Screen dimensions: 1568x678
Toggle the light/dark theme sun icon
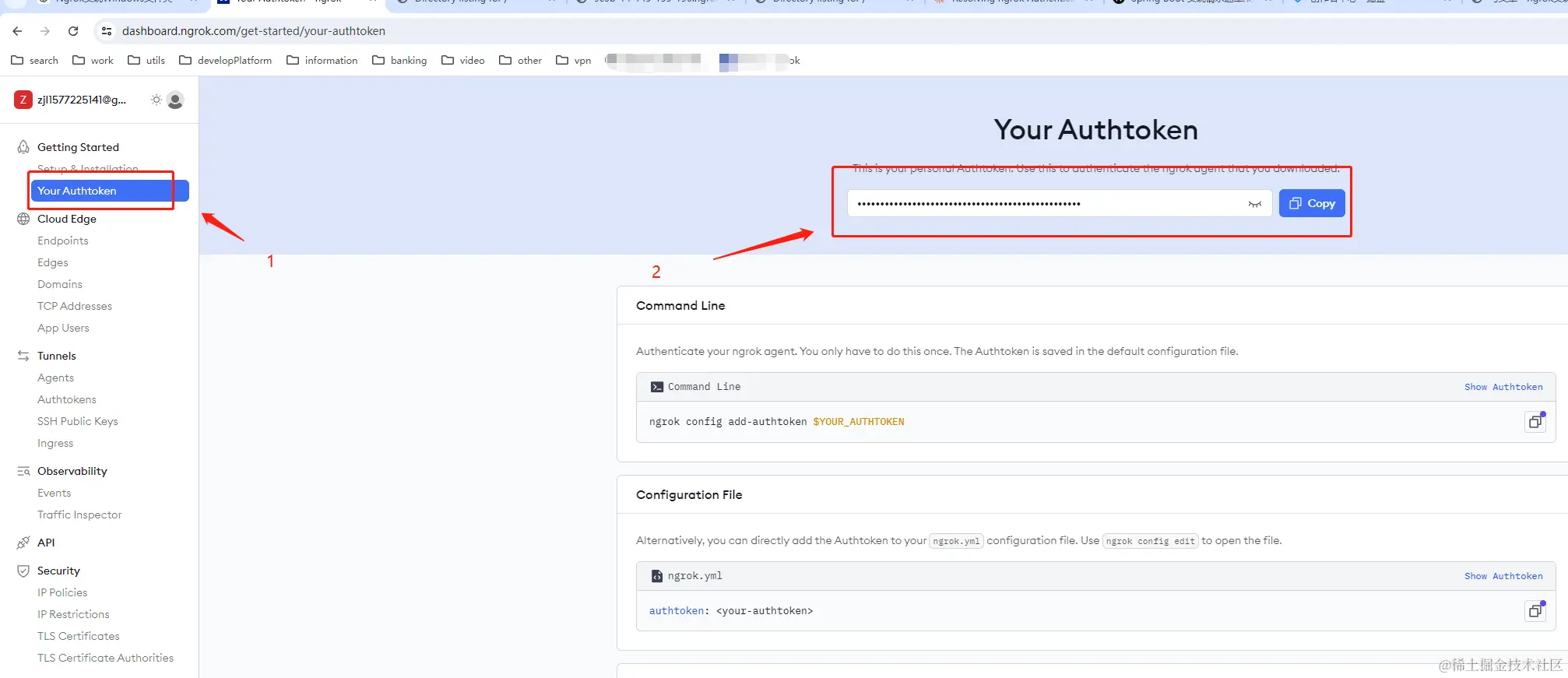point(156,100)
